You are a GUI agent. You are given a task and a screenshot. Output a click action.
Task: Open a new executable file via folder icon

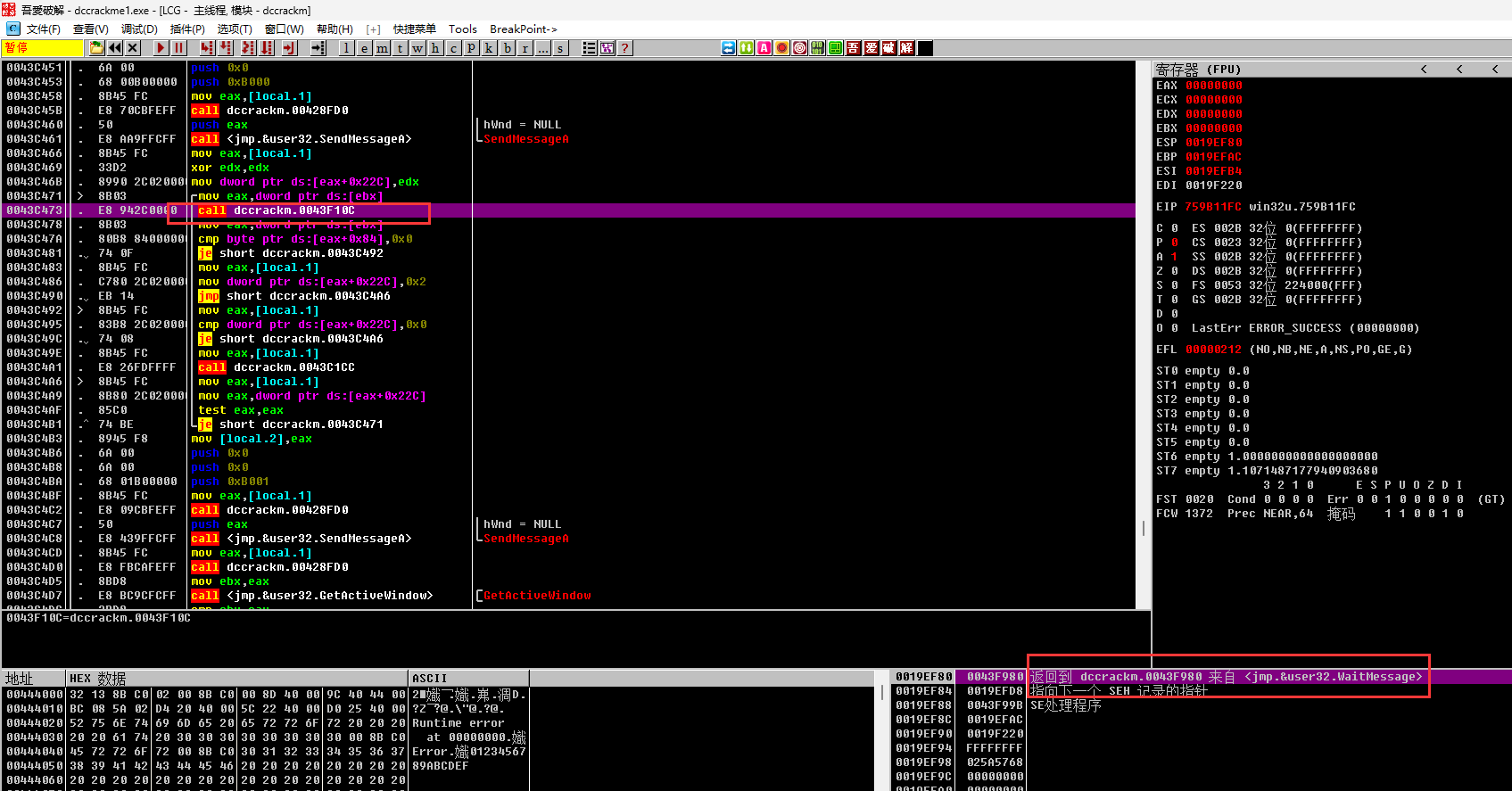click(96, 48)
